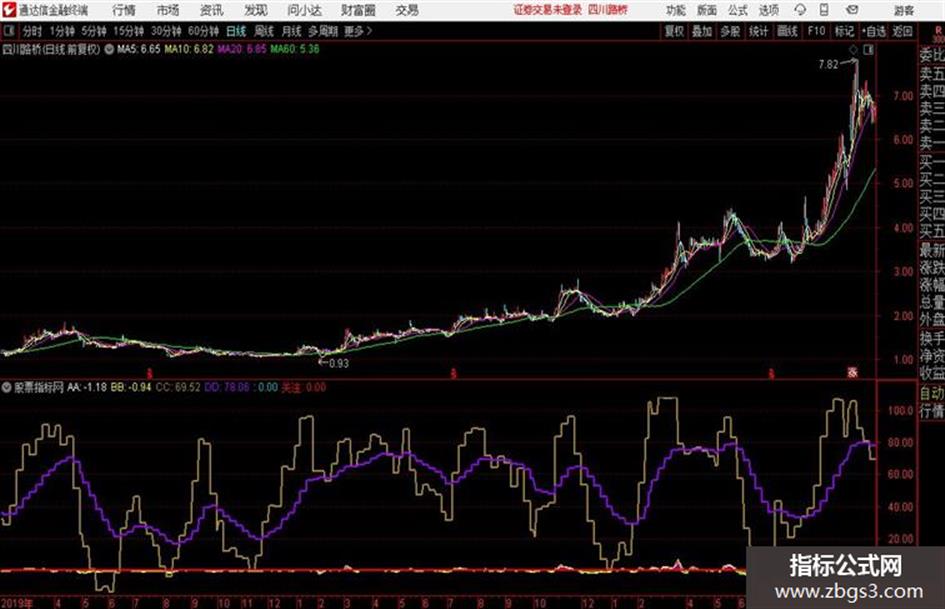Open the F10 company info button

816,31
